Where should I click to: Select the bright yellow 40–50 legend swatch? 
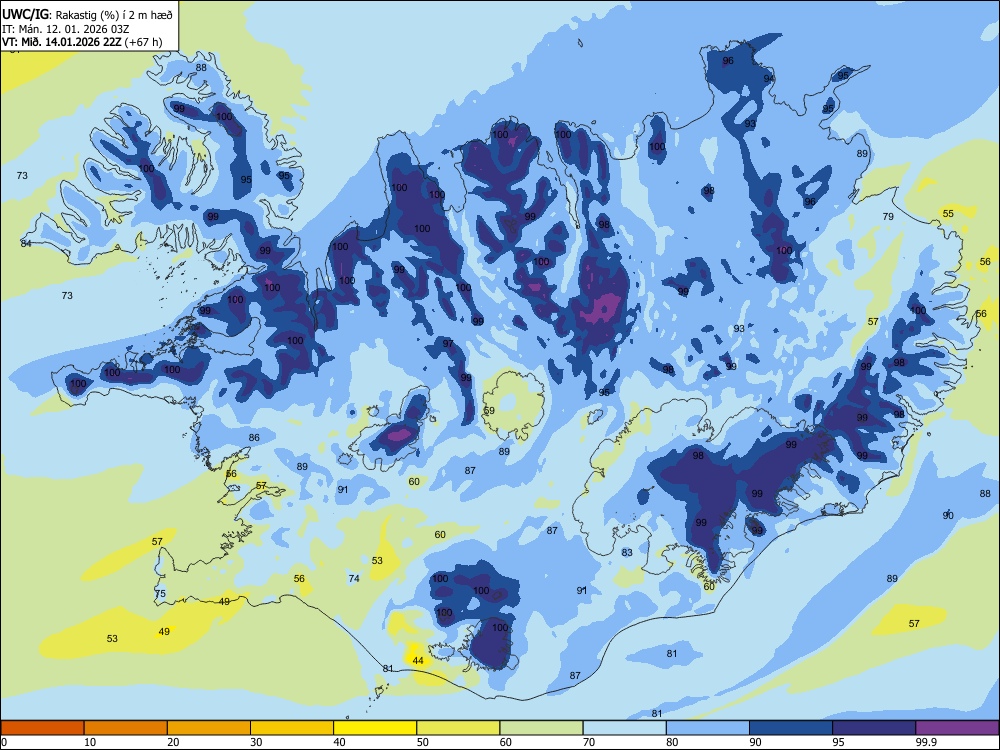click(375, 728)
